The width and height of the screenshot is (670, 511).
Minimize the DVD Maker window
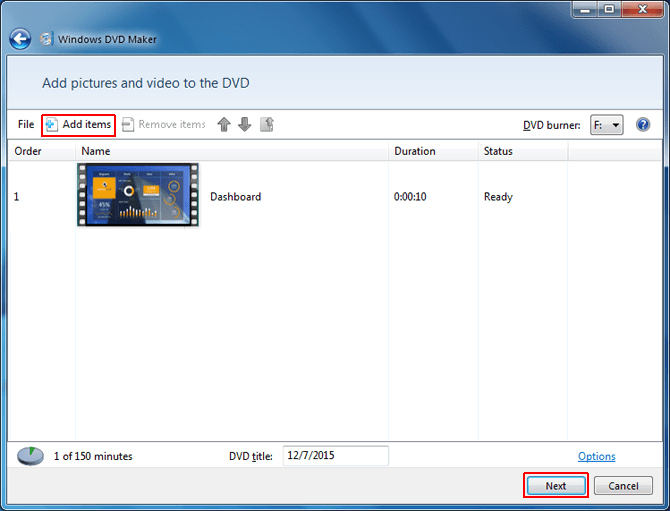tap(585, 9)
